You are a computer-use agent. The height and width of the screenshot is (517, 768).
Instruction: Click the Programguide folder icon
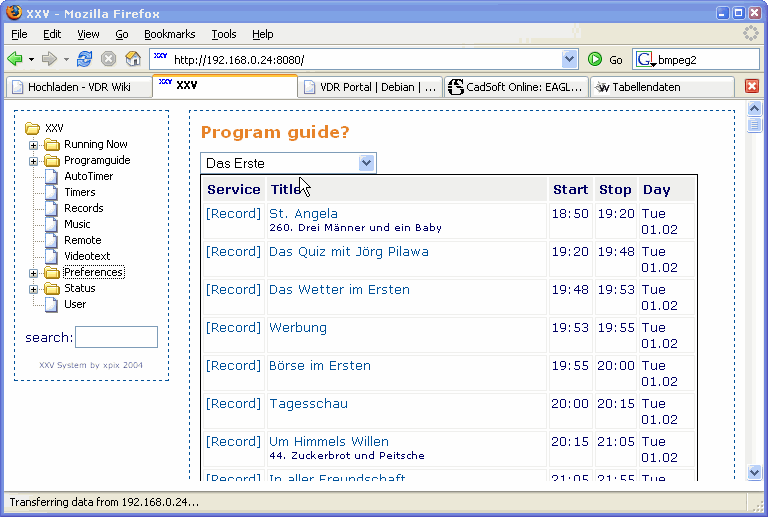pos(51,160)
